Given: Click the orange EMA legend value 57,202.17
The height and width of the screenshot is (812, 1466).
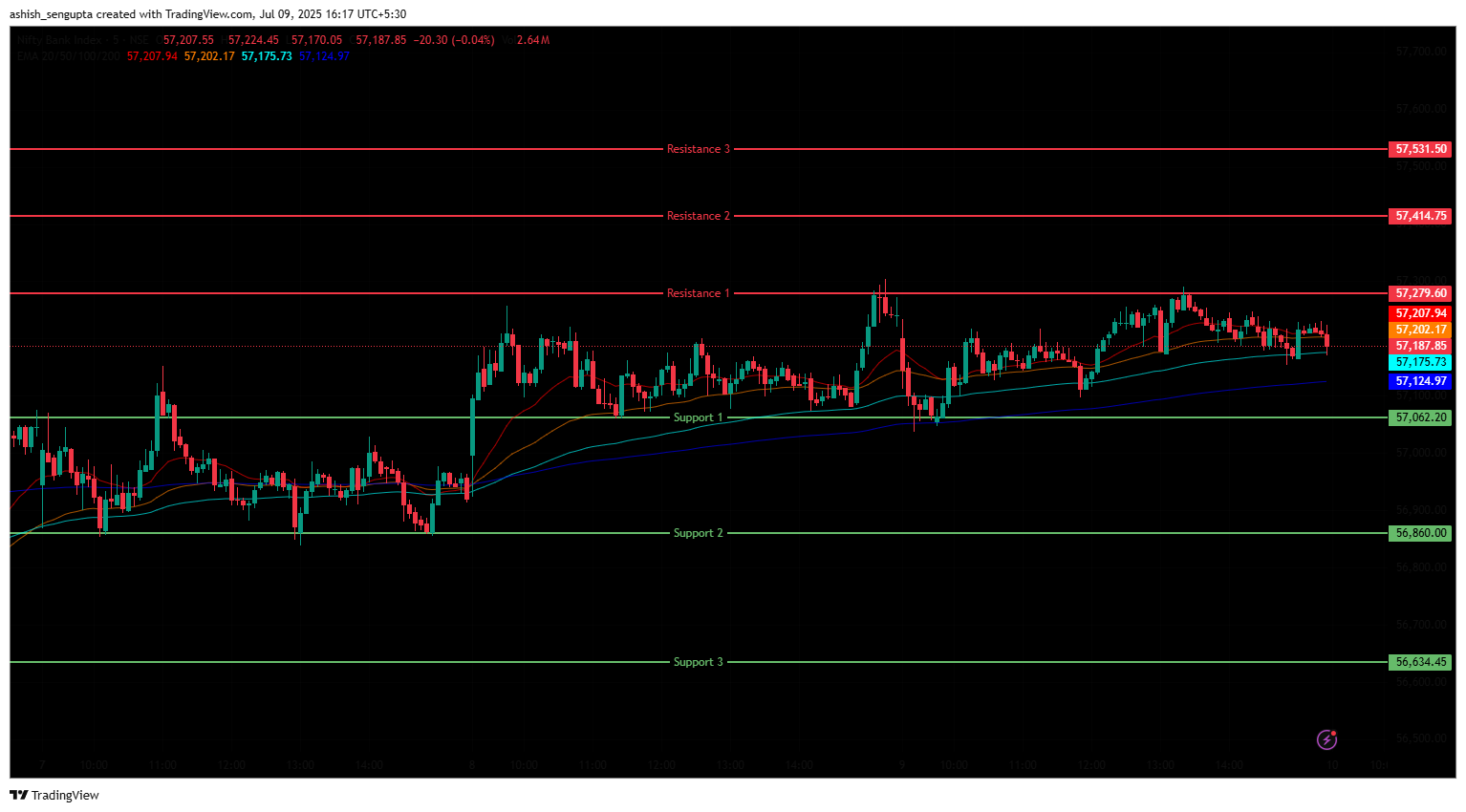Looking at the screenshot, I should (209, 56).
